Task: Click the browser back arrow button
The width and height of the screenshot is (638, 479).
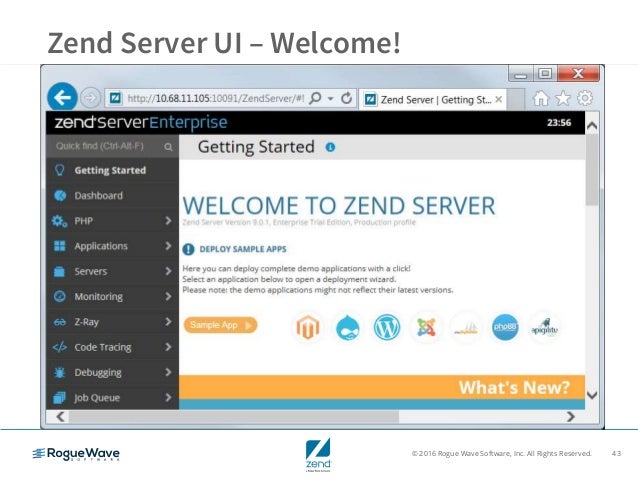Action: [x=62, y=97]
